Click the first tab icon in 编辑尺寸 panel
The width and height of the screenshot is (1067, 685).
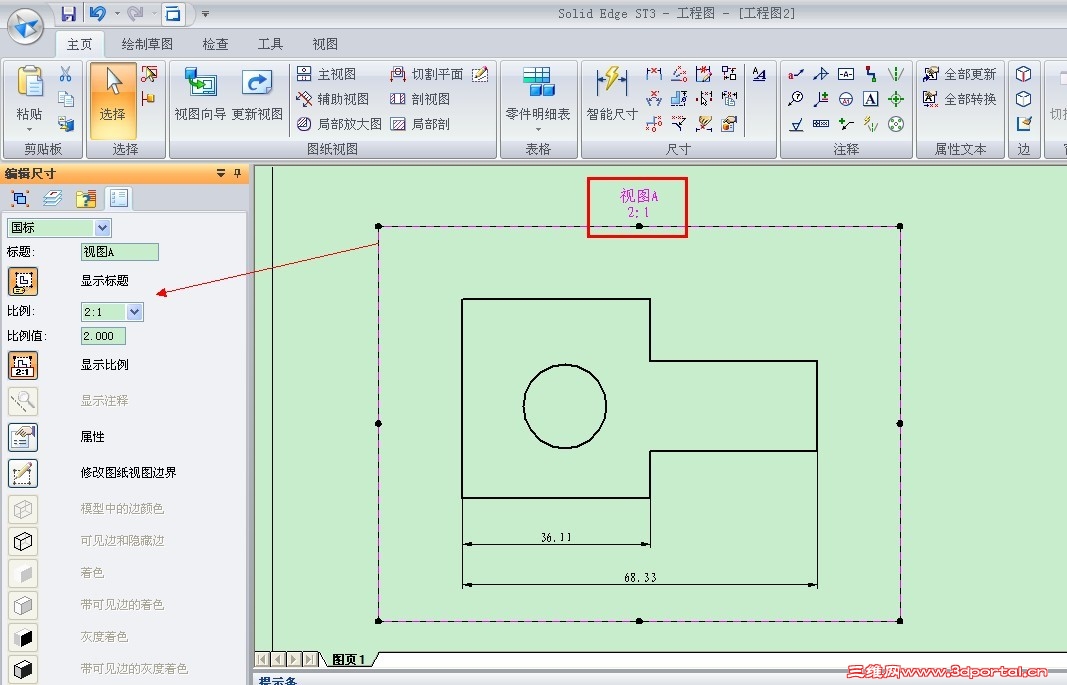click(20, 199)
